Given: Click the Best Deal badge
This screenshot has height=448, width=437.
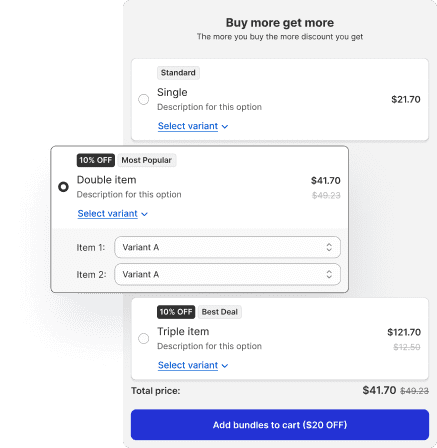Looking at the screenshot, I should pos(220,312).
